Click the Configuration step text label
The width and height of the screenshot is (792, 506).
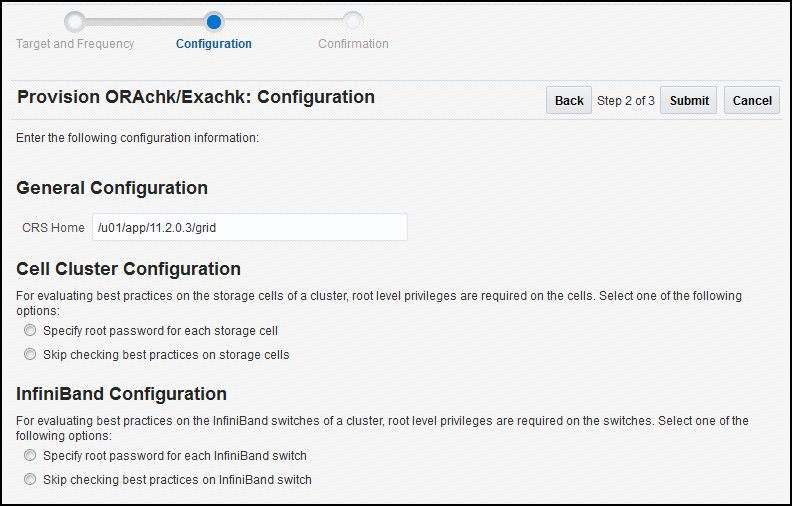click(214, 44)
